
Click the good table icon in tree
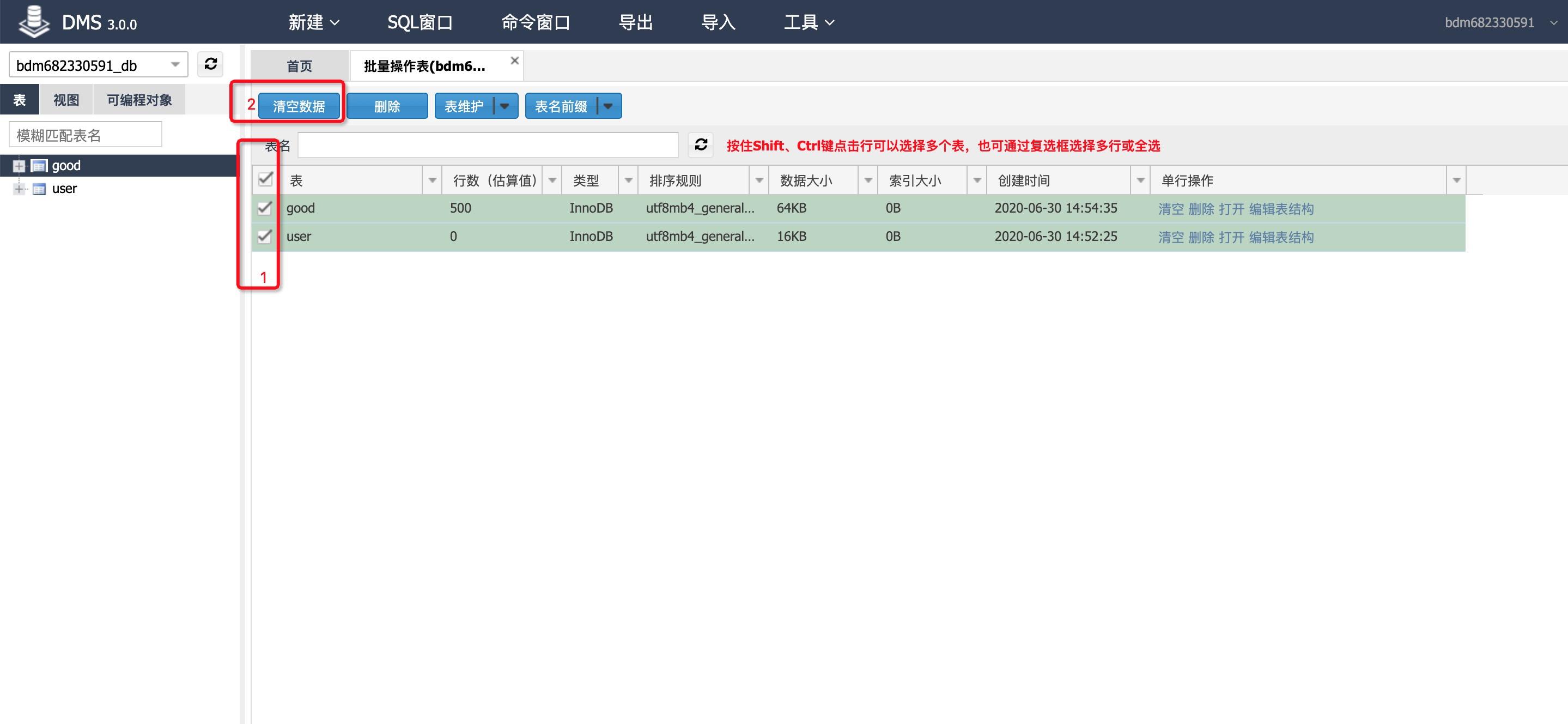click(39, 166)
